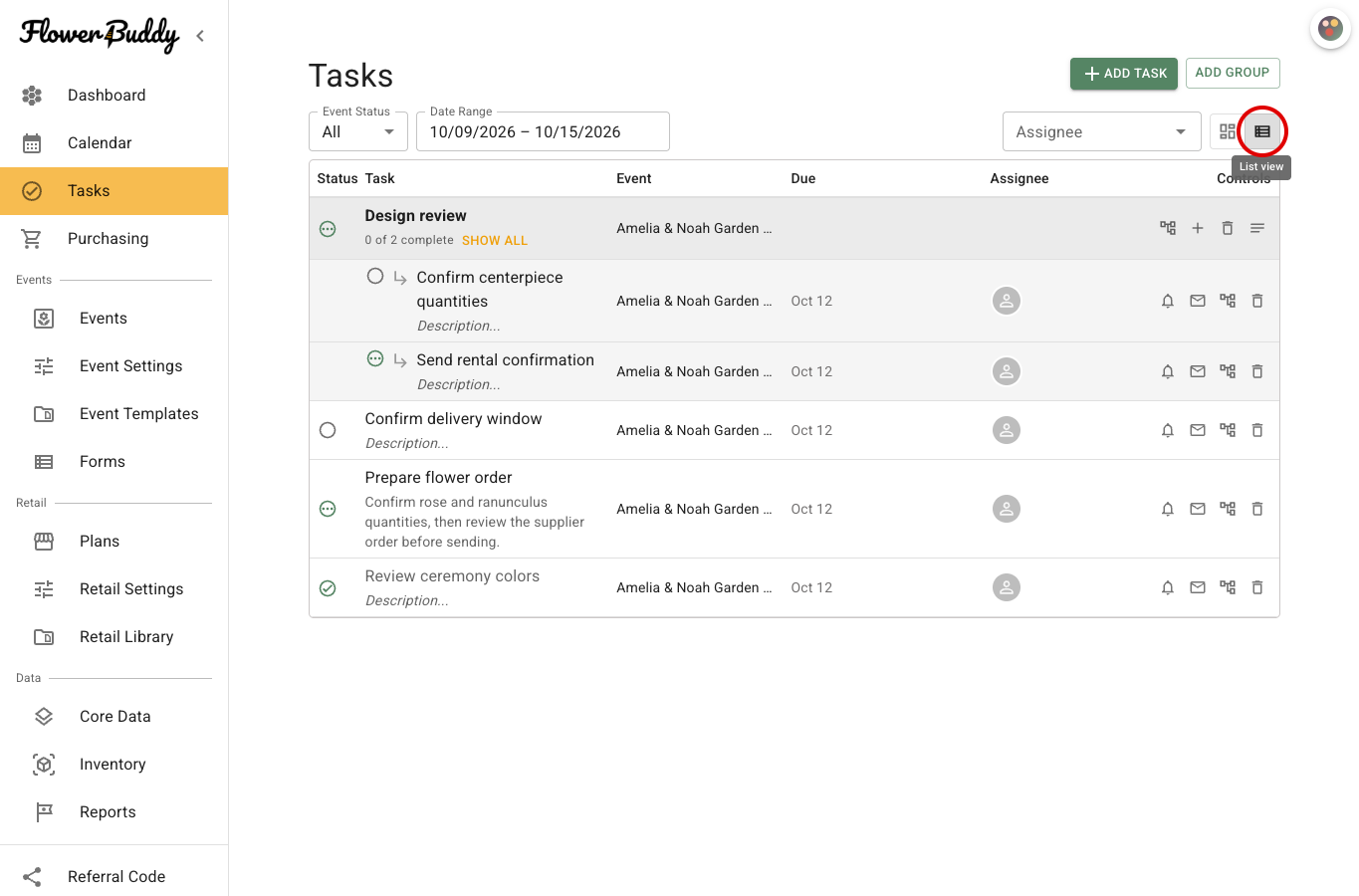Click the reminder bell for Confirm delivery window

click(1168, 430)
